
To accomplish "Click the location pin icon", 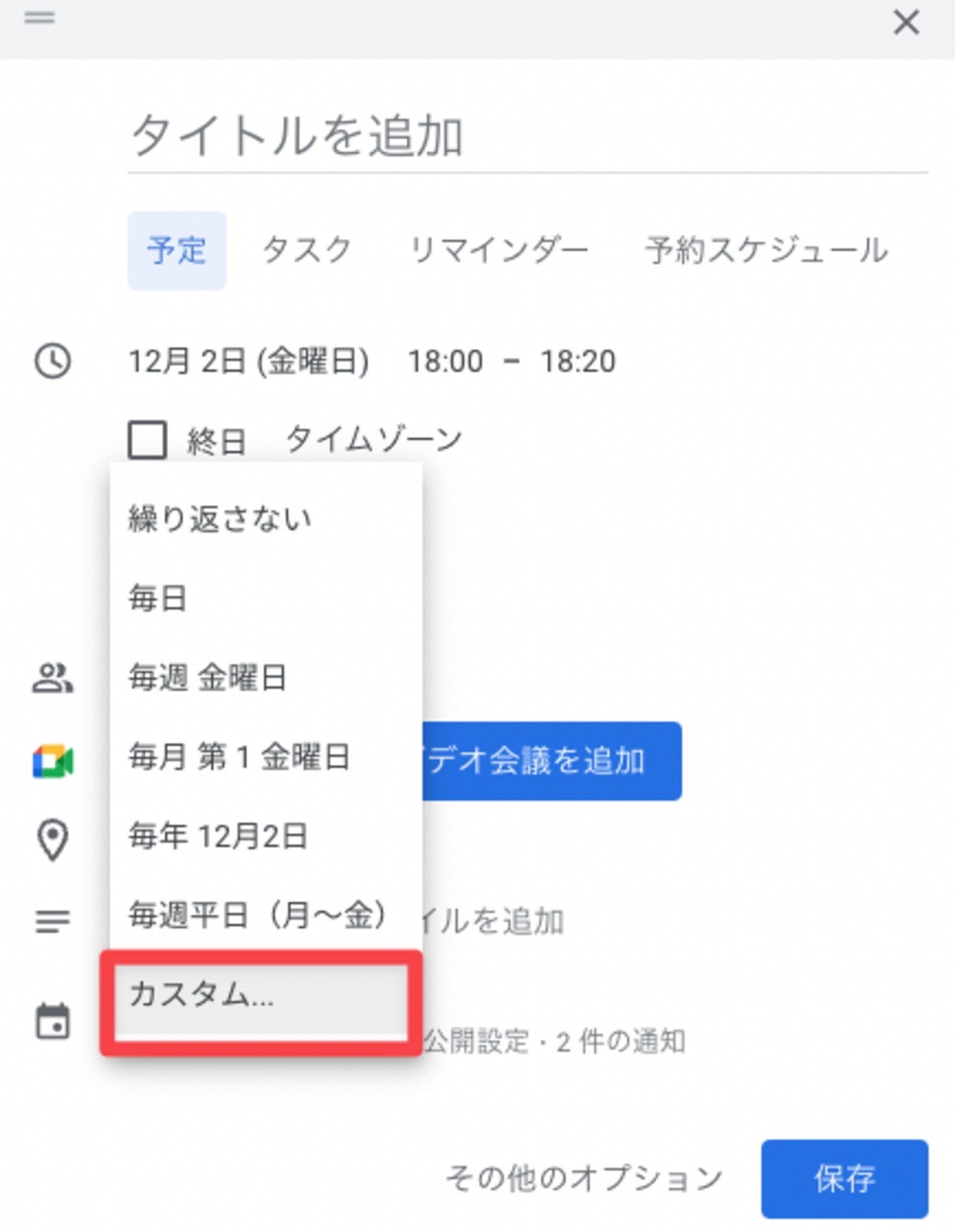I will (x=53, y=840).
